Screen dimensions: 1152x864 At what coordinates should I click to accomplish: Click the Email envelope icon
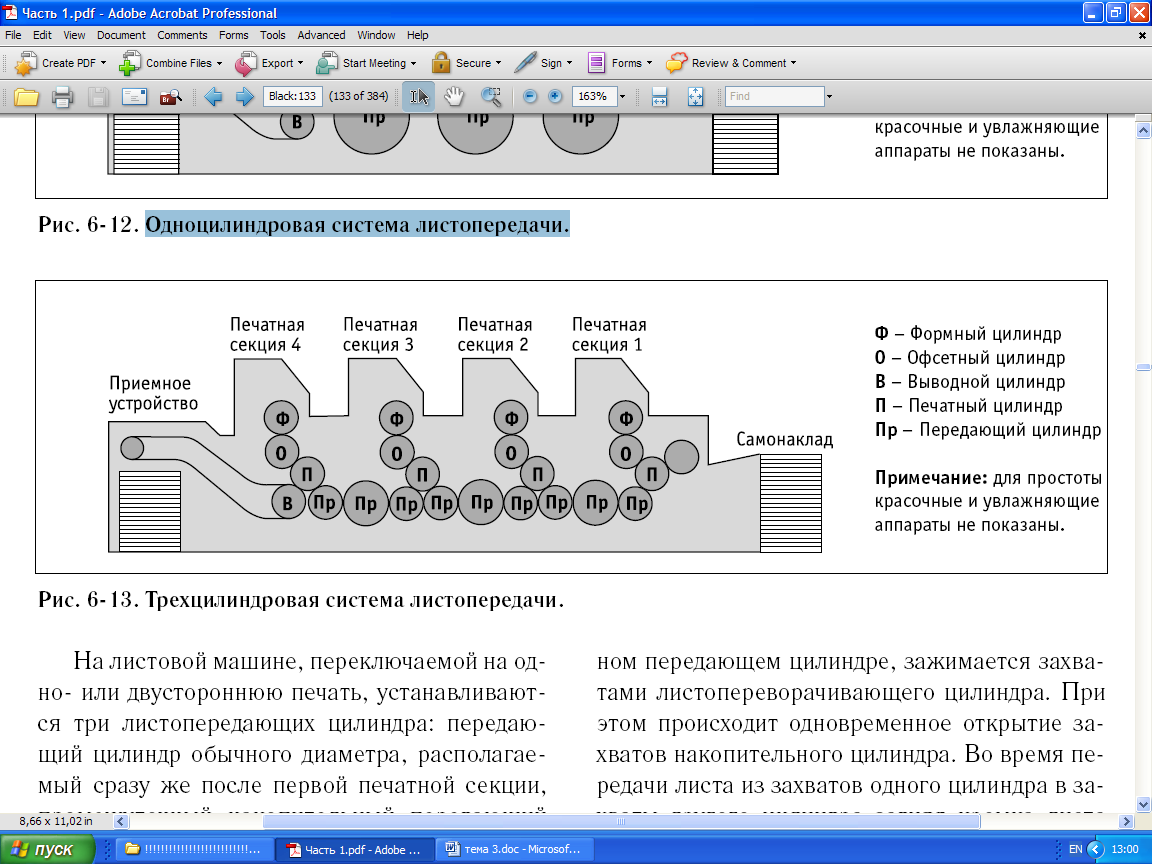click(134, 96)
